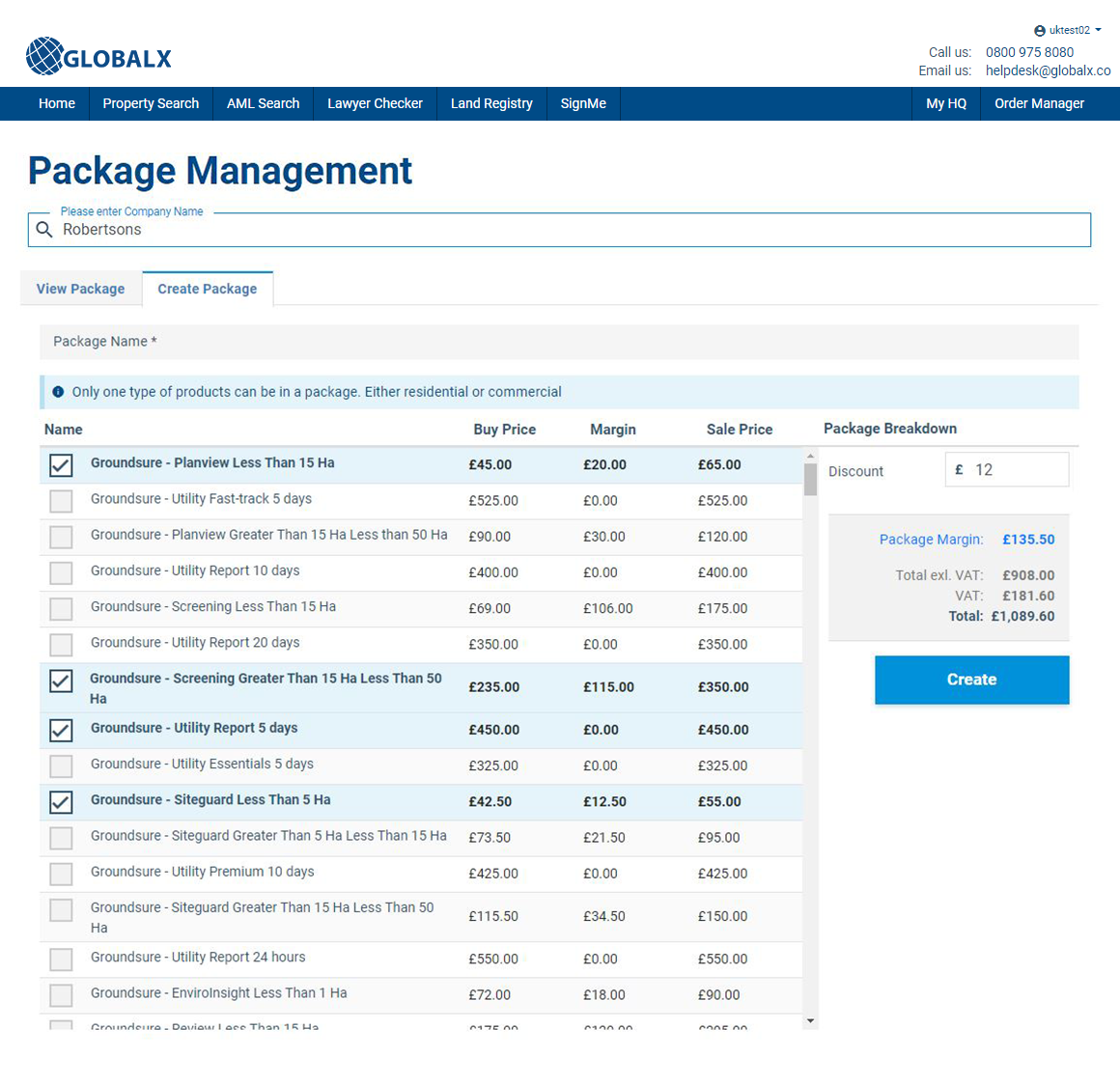
Task: Click the helpdesk@globalx.co email link
Action: pyautogui.click(x=1048, y=70)
